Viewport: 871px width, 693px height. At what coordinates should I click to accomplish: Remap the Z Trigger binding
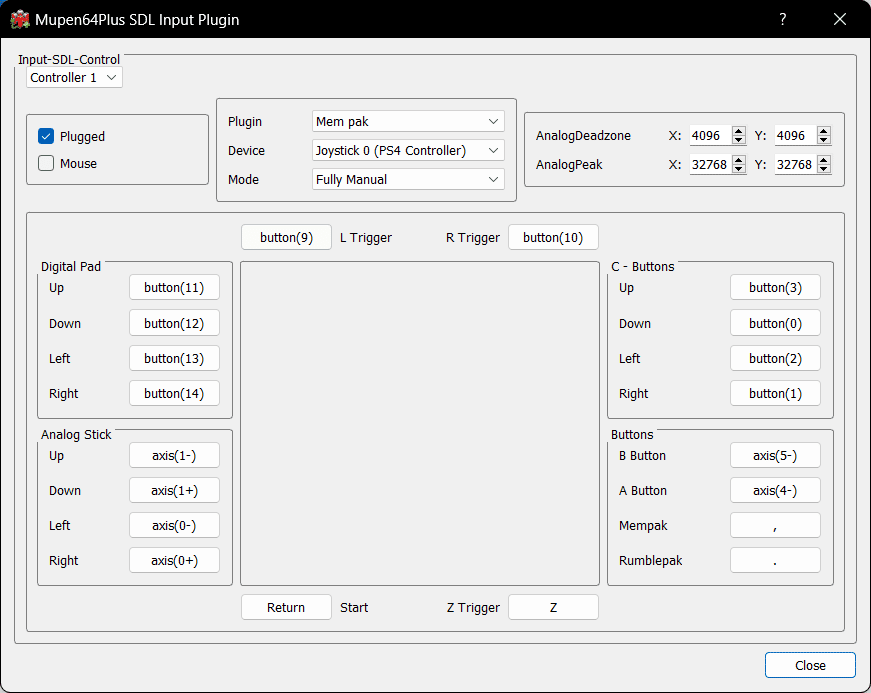click(x=553, y=607)
